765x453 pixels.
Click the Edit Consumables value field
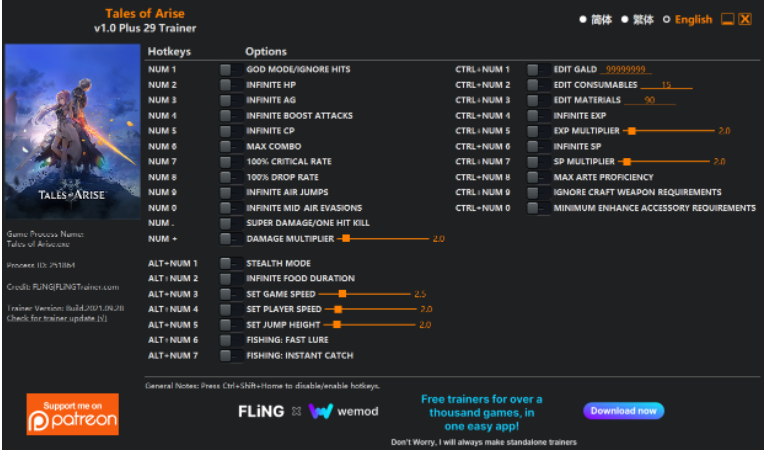click(x=666, y=85)
